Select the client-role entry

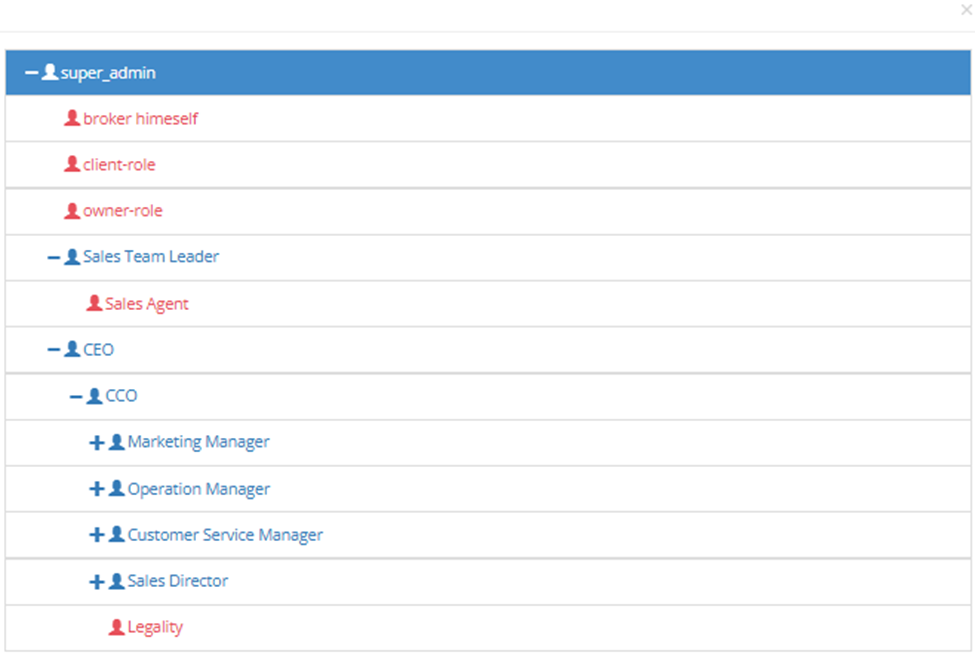[x=119, y=165]
